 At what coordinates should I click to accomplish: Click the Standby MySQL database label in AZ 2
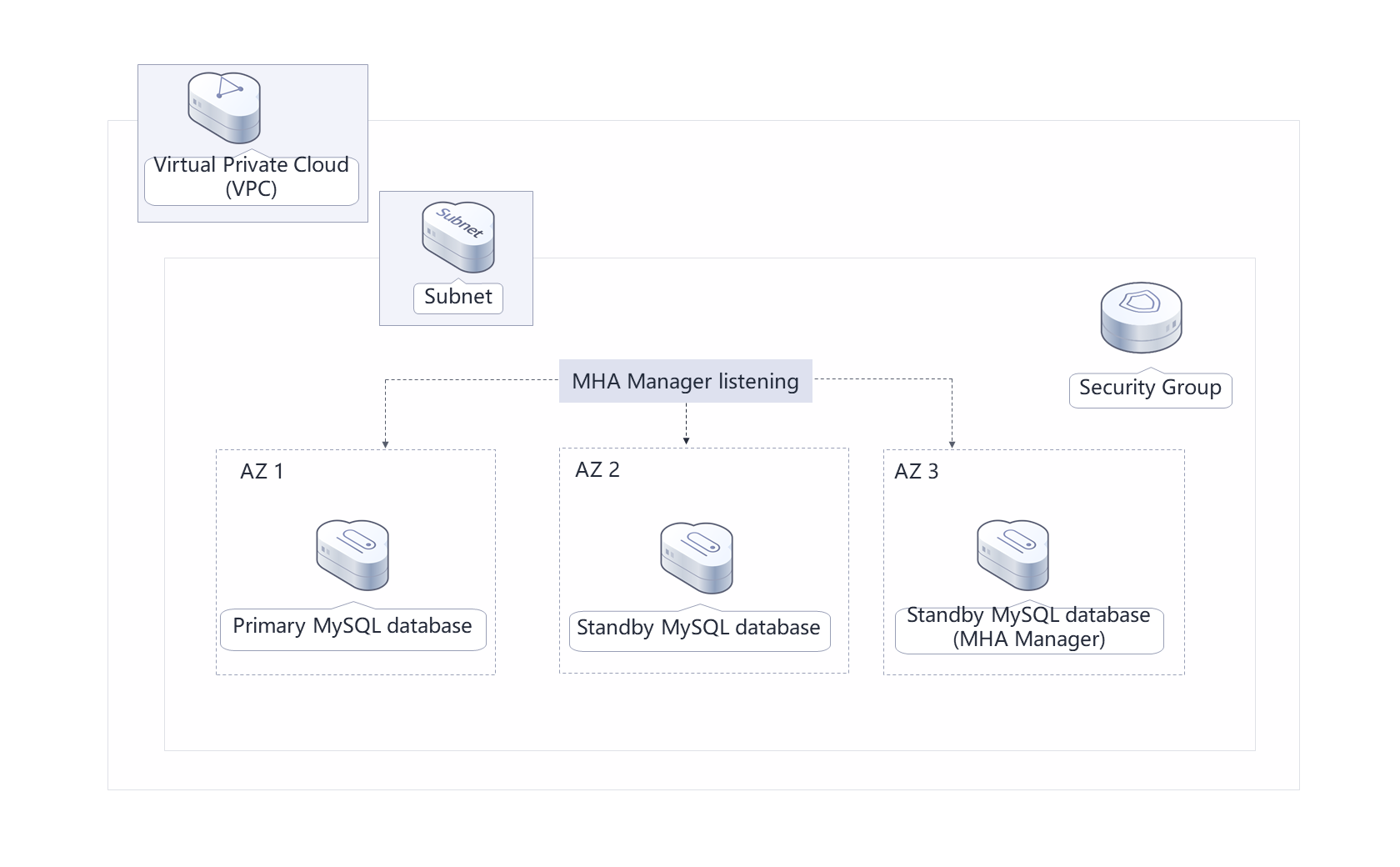point(698,628)
